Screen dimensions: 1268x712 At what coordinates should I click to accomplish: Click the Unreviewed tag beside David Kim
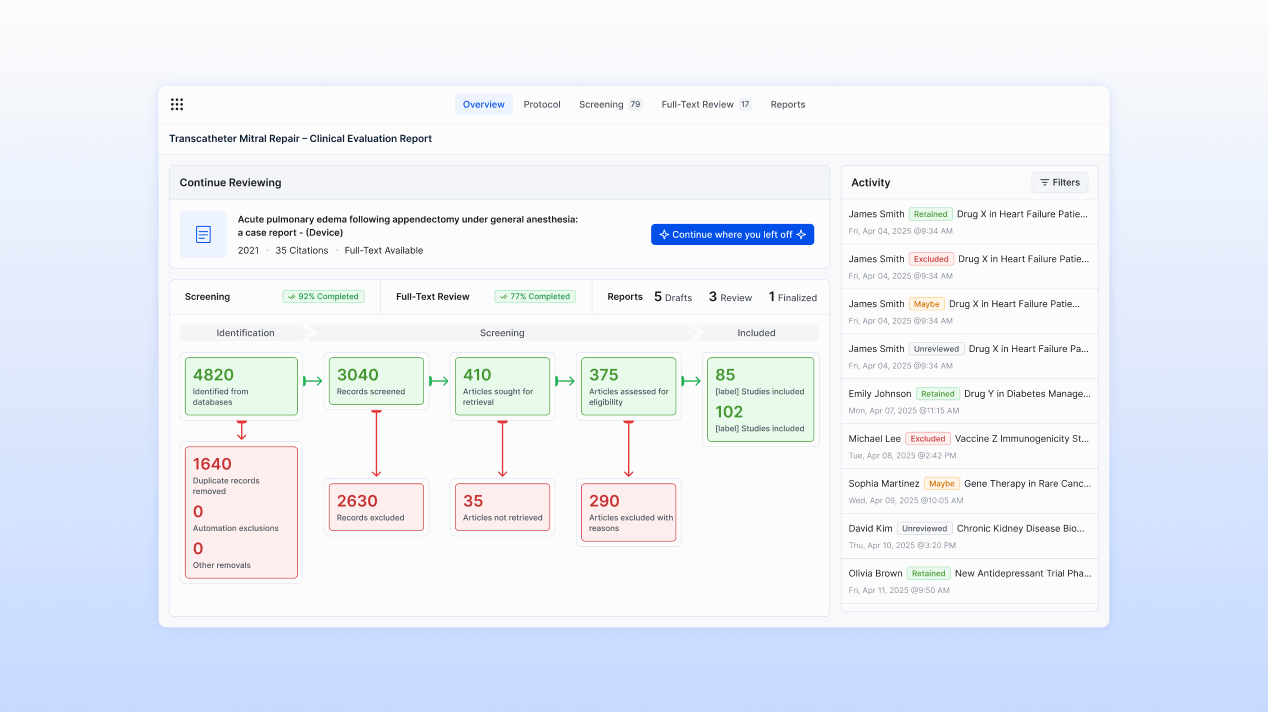coord(924,529)
